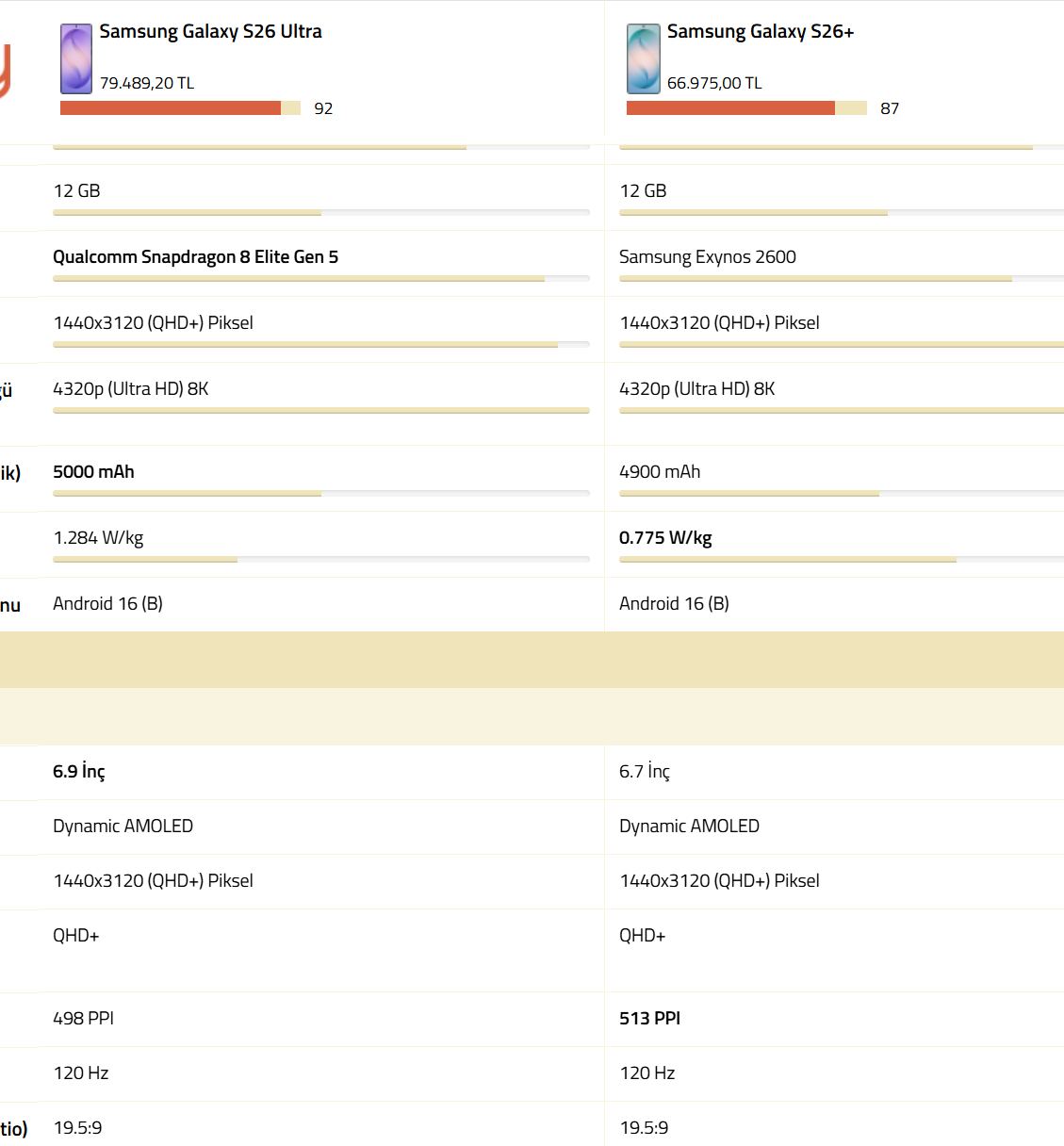
Task: Open the Samsung Galaxy S26 Ultra title link
Action: pos(211,31)
